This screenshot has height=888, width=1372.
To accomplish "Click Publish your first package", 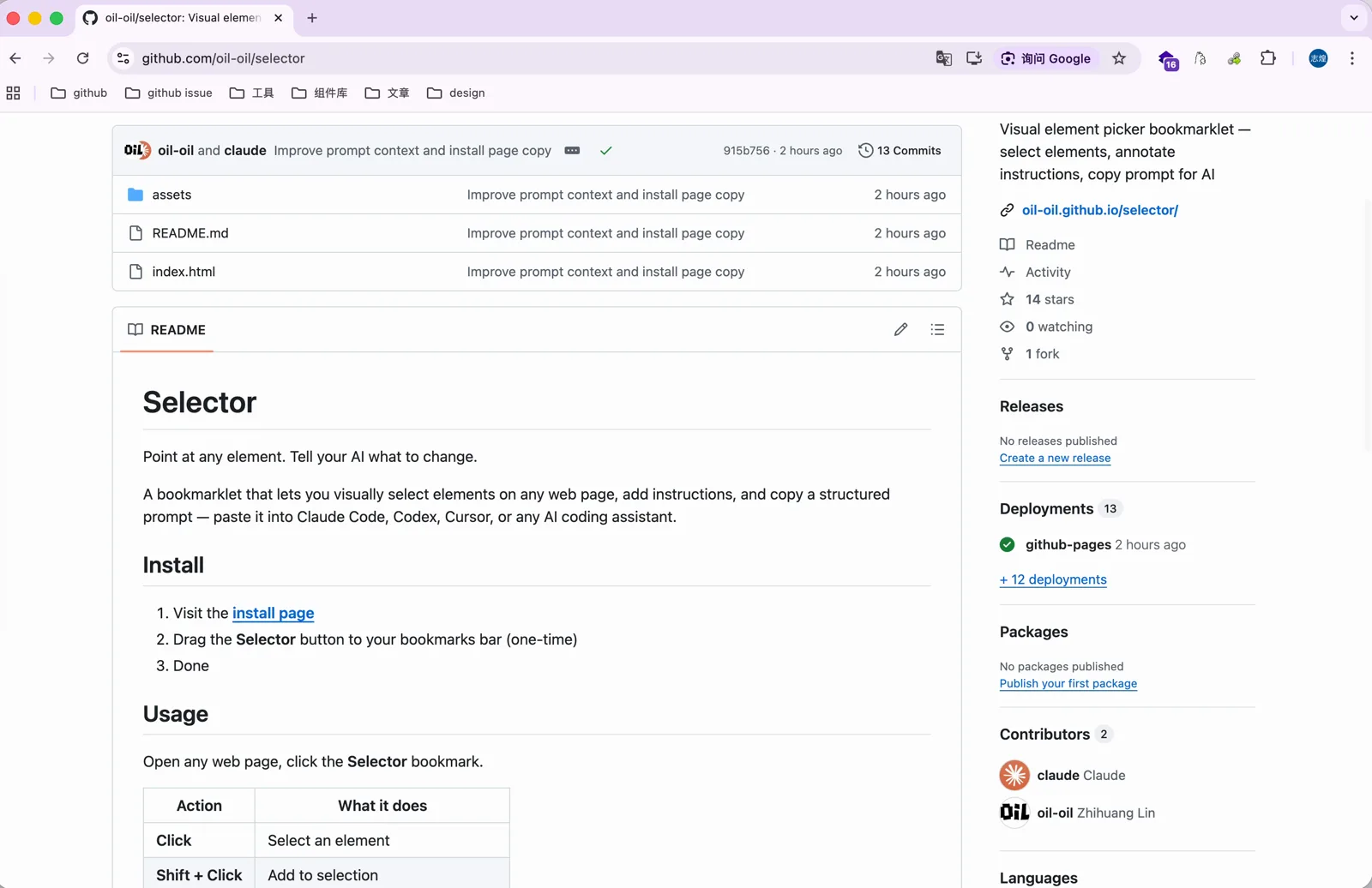I will [x=1068, y=683].
